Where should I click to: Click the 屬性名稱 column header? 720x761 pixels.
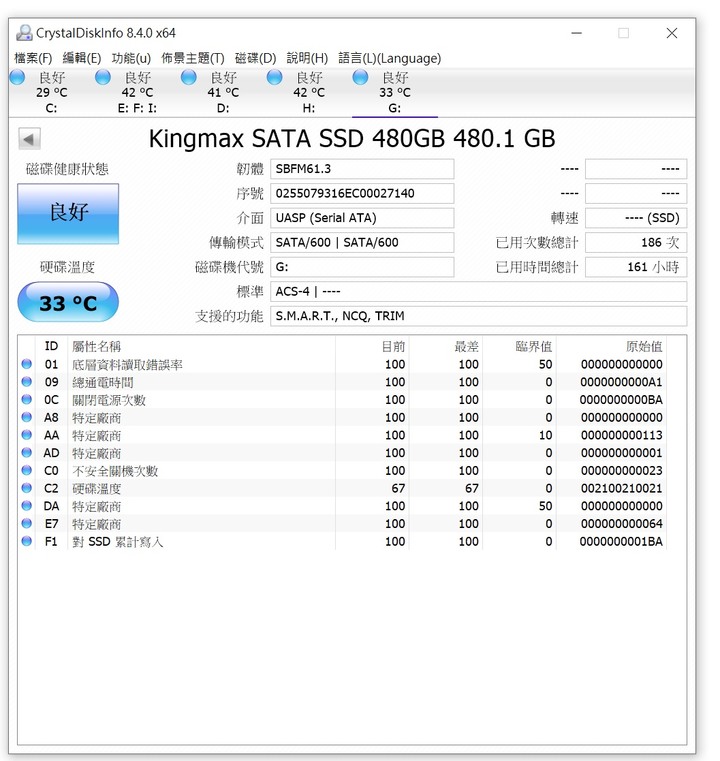coord(201,346)
